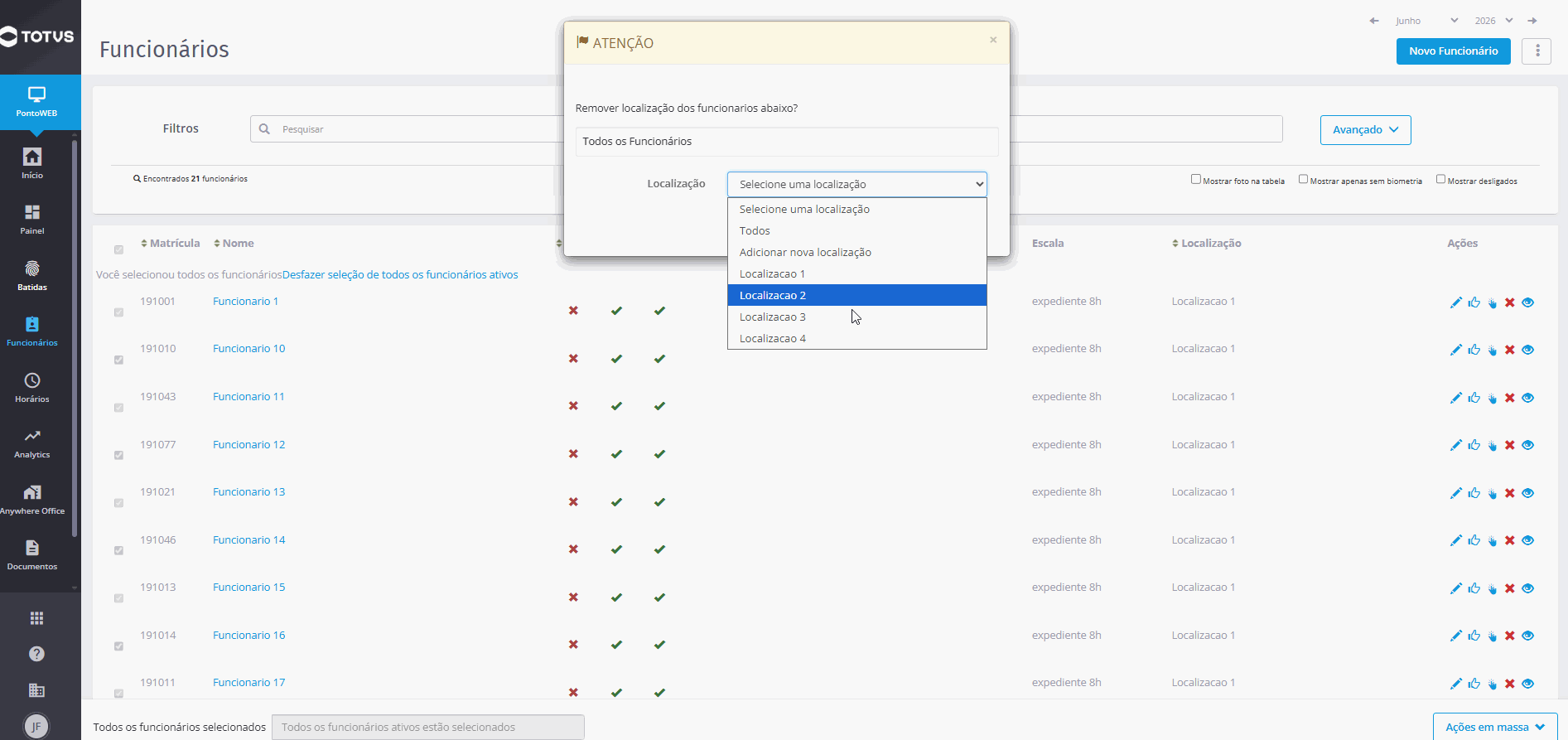Open Funcionários in the sidebar
The width and height of the screenshot is (1568, 740).
pos(32,331)
